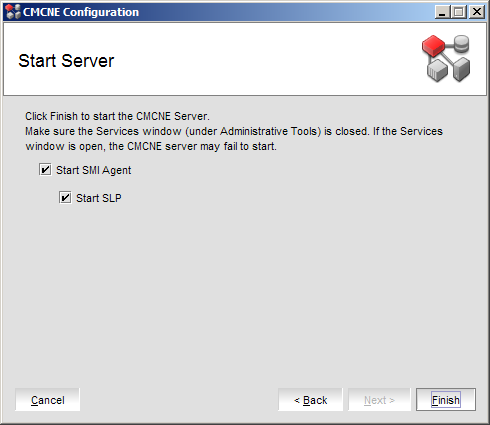Image resolution: width=490 pixels, height=425 pixels.
Task: Cancel the configuration wizard
Action: [48, 399]
